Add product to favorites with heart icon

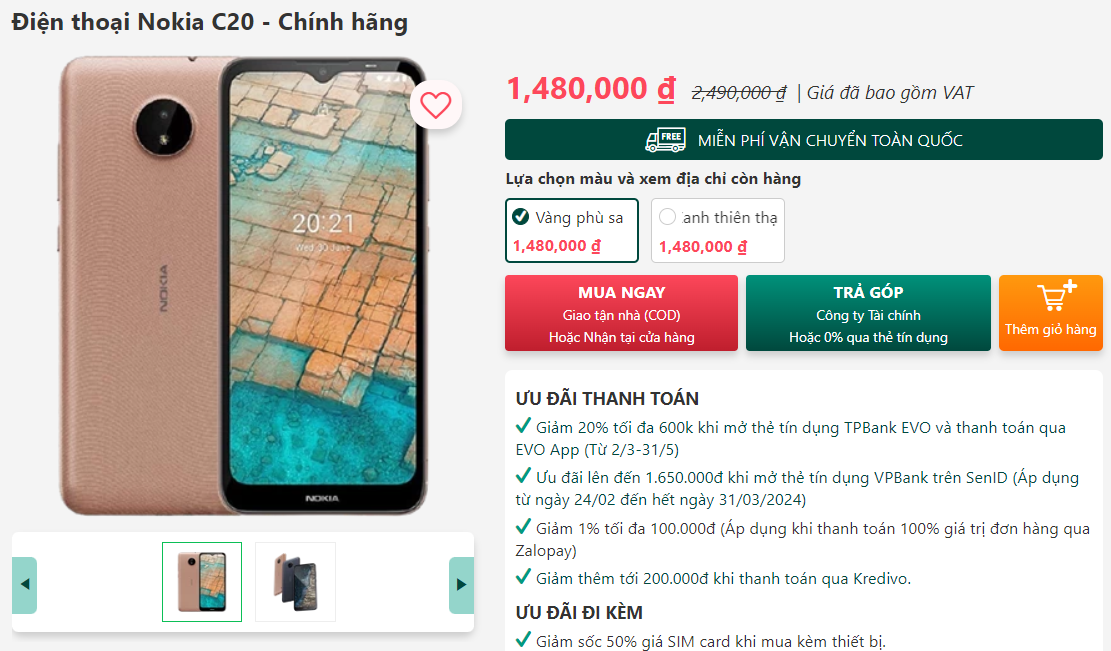(436, 105)
